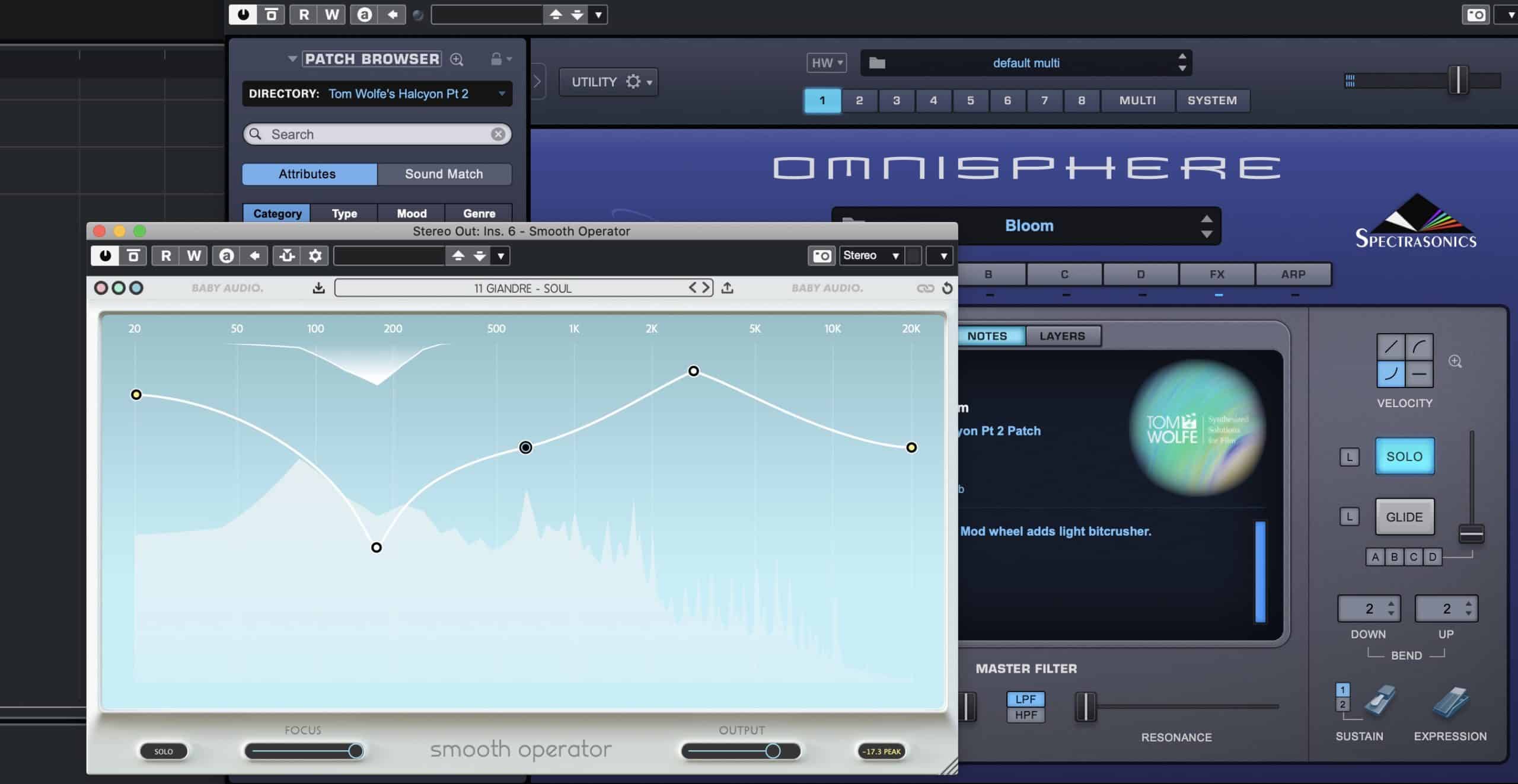Enable Read automation in Smooth Operator

pyautogui.click(x=166, y=255)
